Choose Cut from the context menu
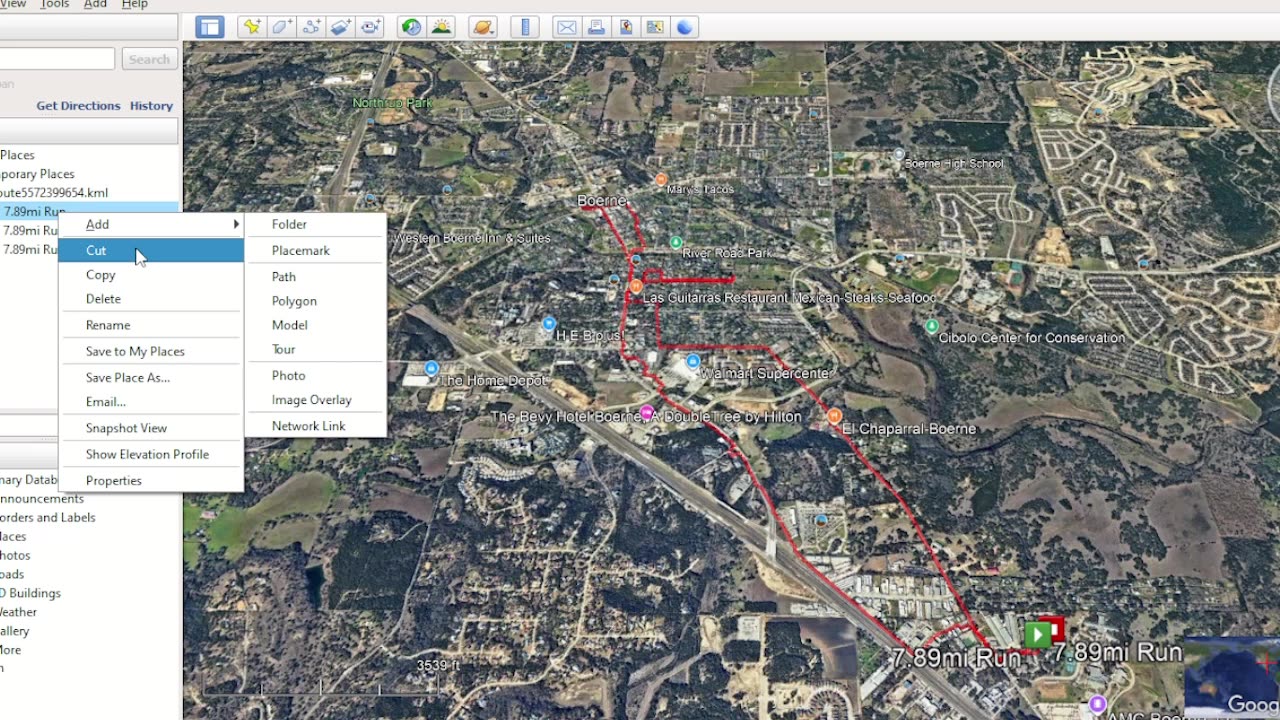The image size is (1280, 720). tap(151, 250)
